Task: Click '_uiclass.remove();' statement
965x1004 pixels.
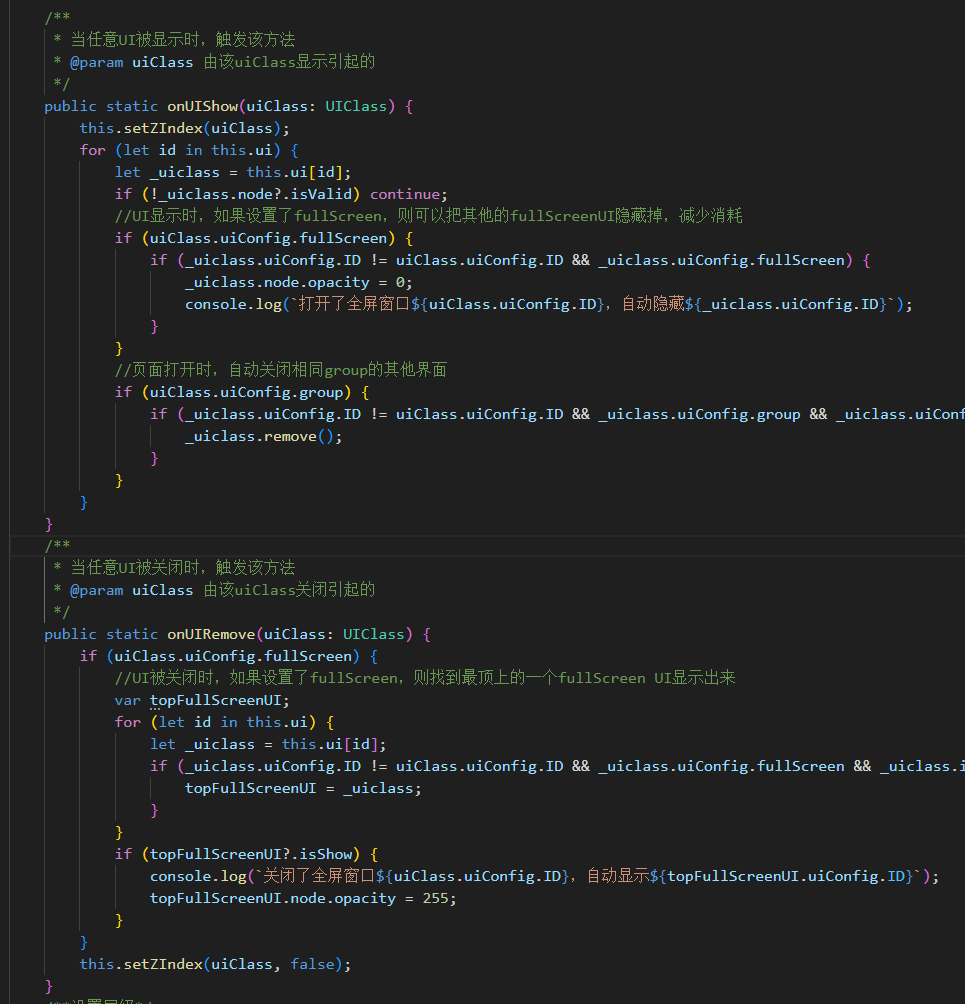Action: pos(264,437)
